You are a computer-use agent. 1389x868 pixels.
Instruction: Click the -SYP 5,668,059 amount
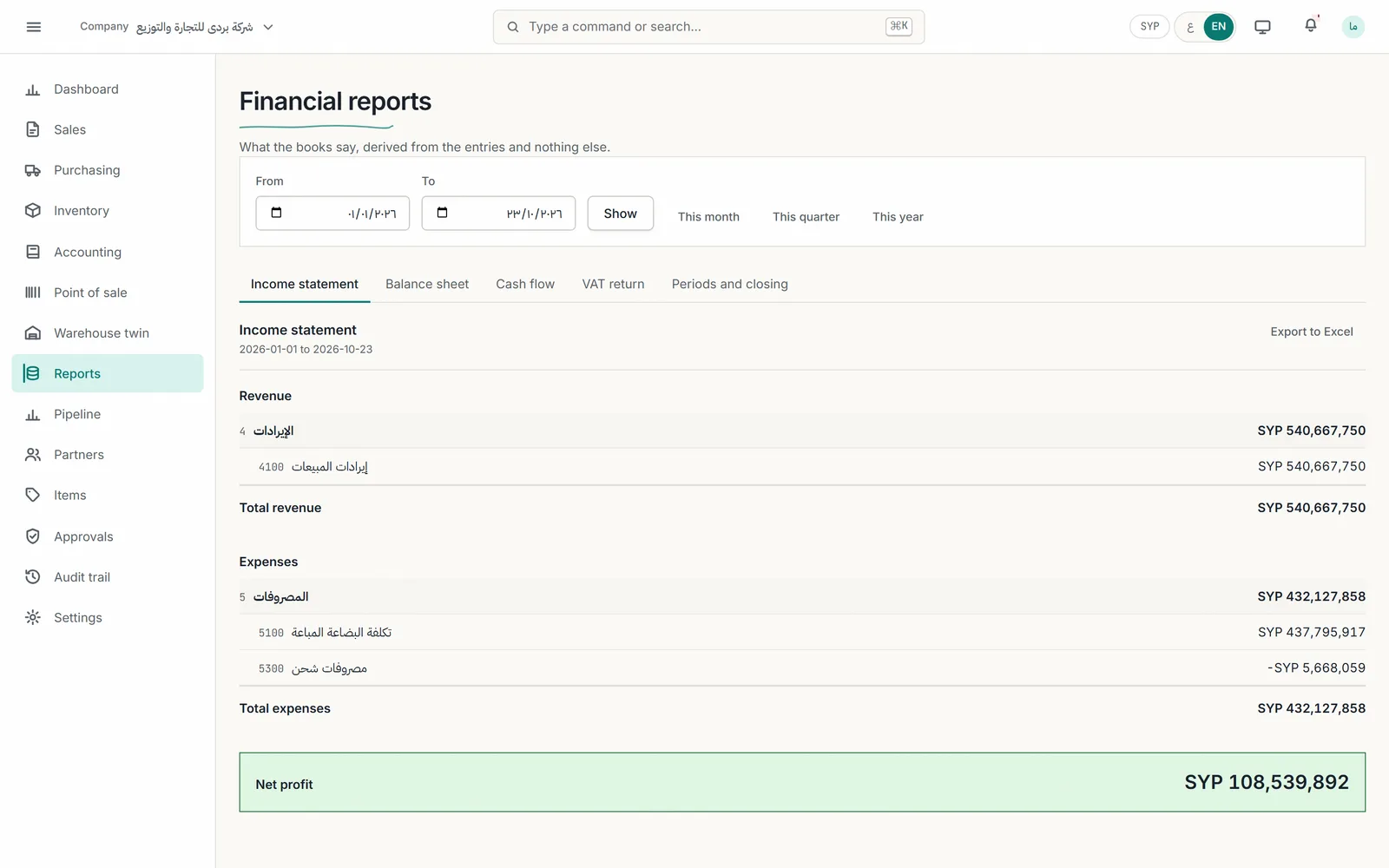pos(1316,668)
